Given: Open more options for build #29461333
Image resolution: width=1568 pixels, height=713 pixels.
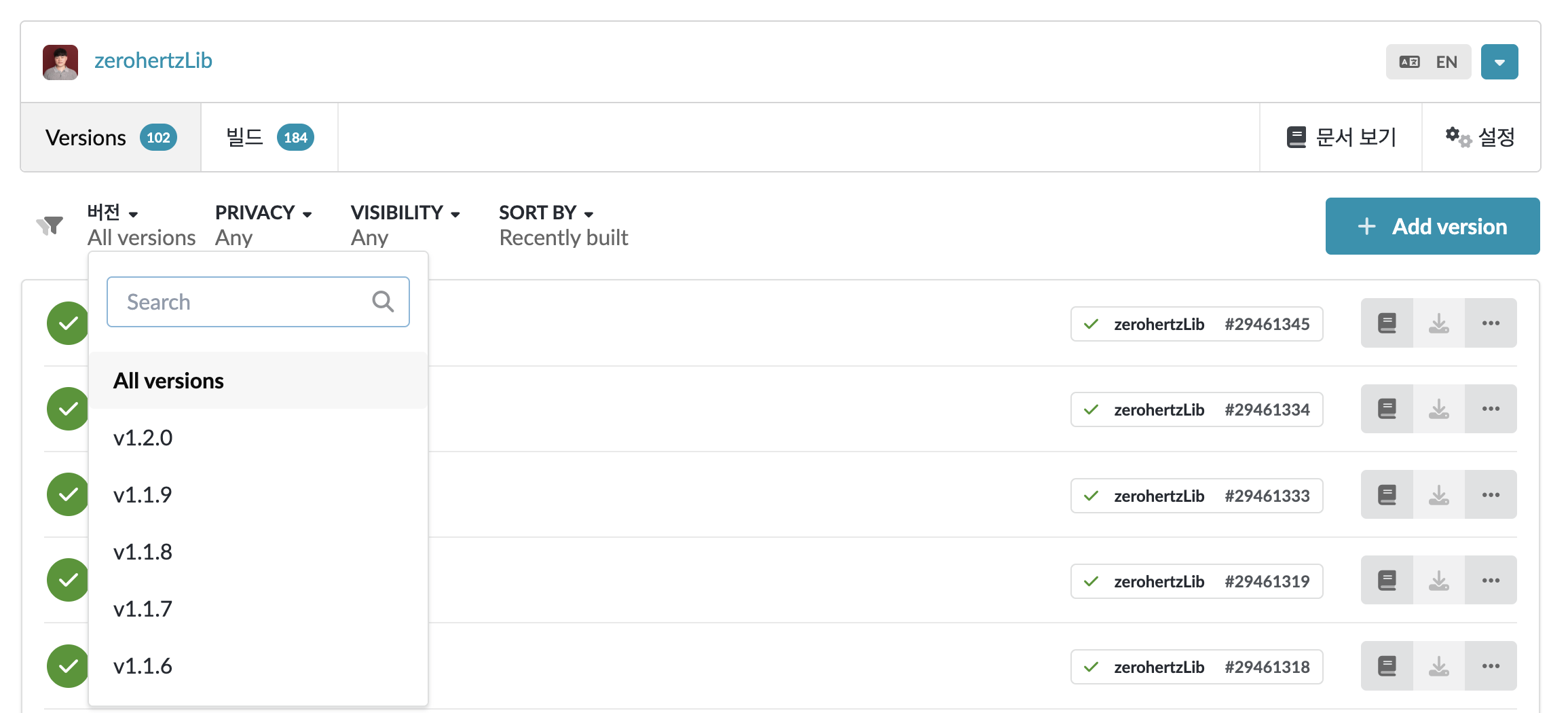Looking at the screenshot, I should [1491, 494].
